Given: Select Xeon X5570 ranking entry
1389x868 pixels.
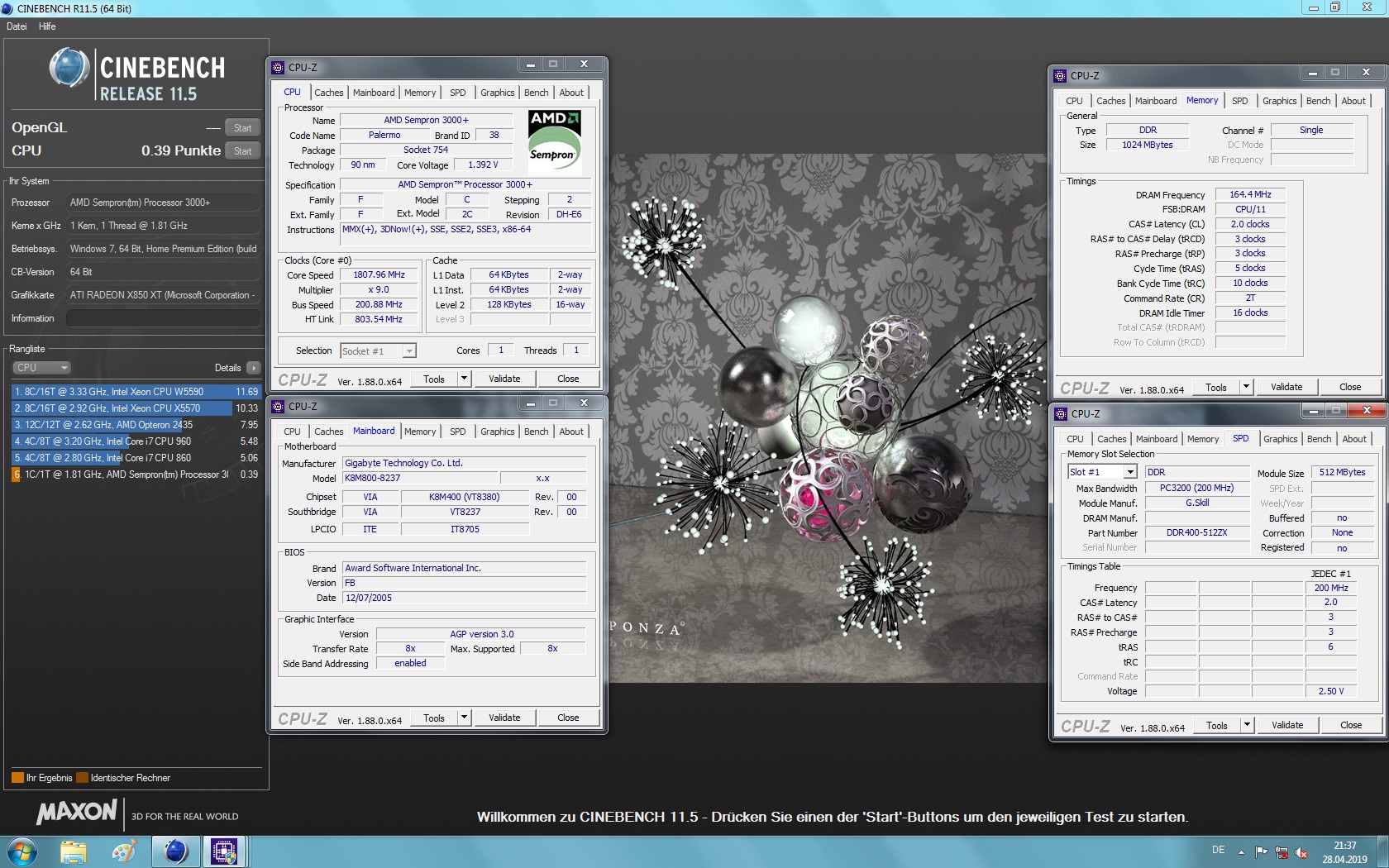Looking at the screenshot, I should (136, 408).
